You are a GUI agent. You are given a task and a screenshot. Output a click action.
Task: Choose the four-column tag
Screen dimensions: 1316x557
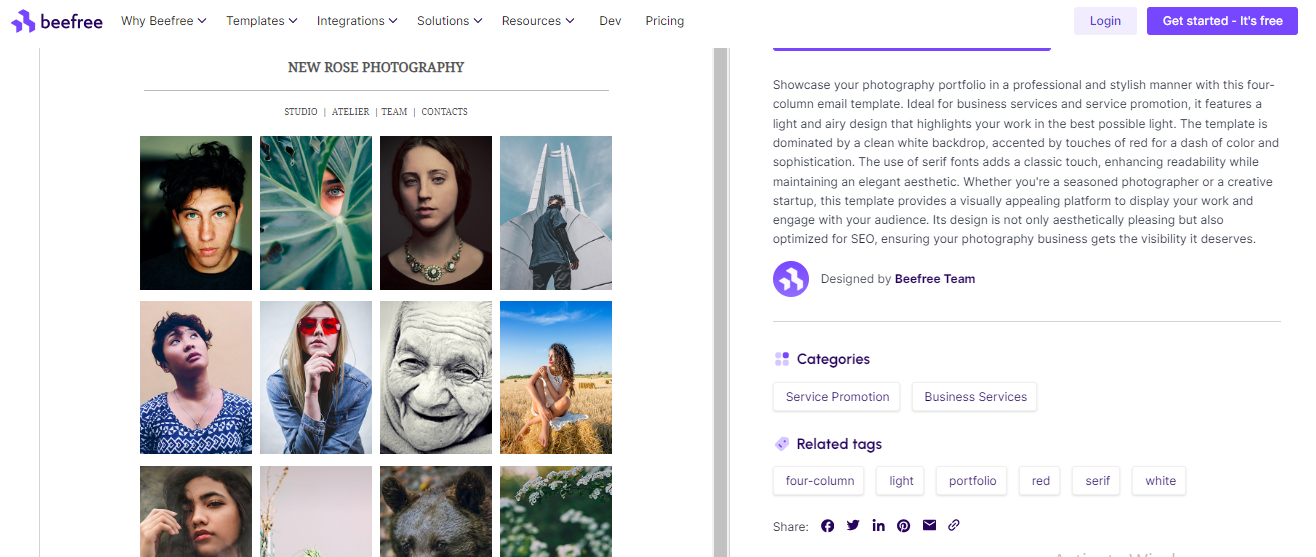tap(820, 481)
